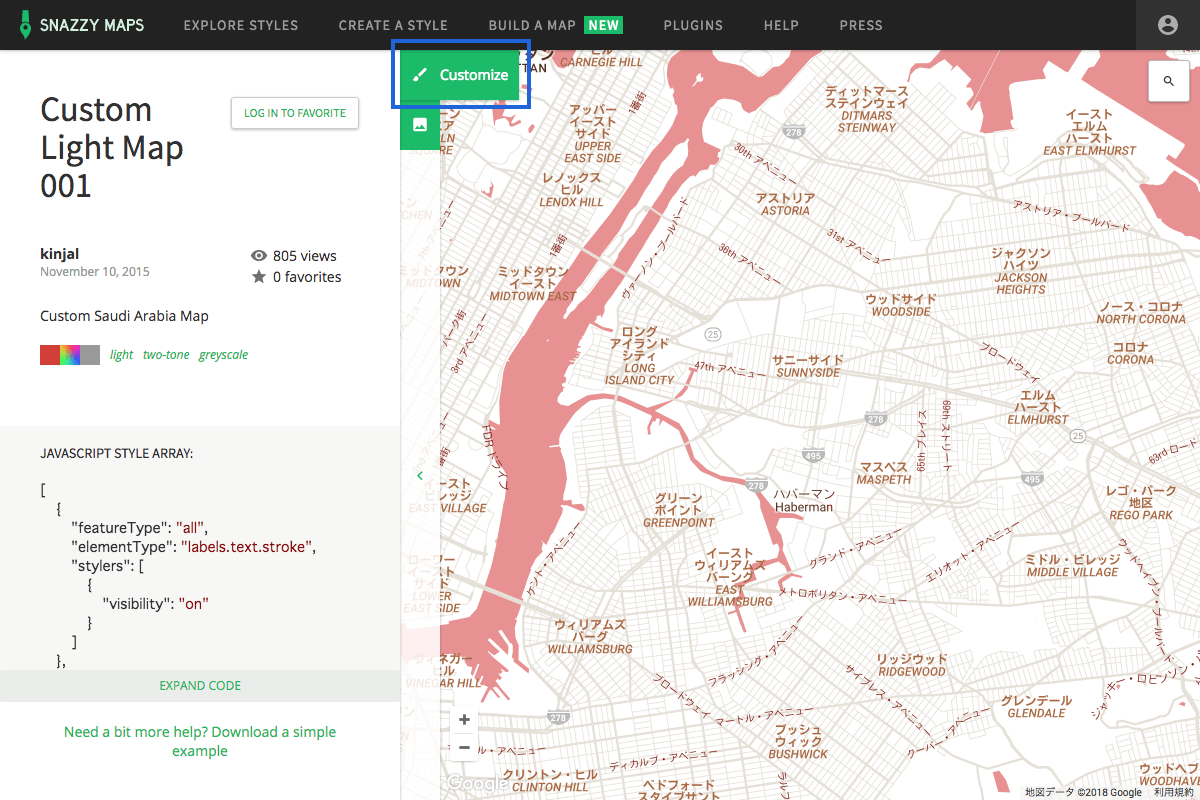Click the Rego Park map label
Viewport: 1200px width, 800px height.
[x=1141, y=503]
